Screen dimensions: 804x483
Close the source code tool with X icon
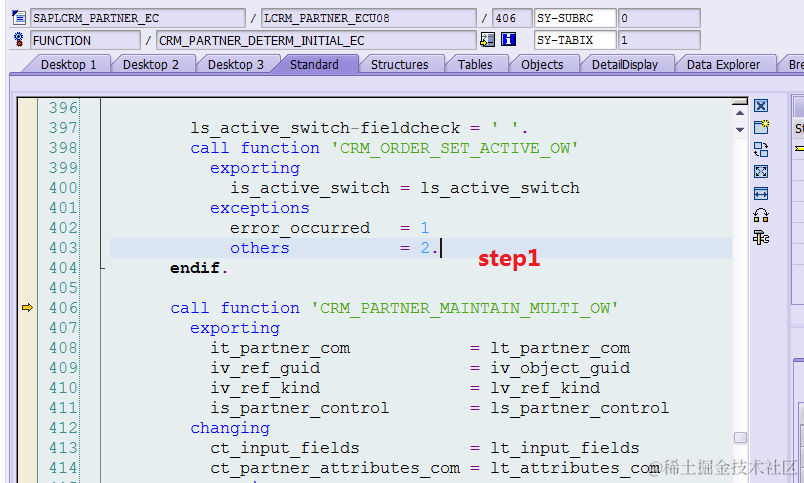pyautogui.click(x=761, y=106)
